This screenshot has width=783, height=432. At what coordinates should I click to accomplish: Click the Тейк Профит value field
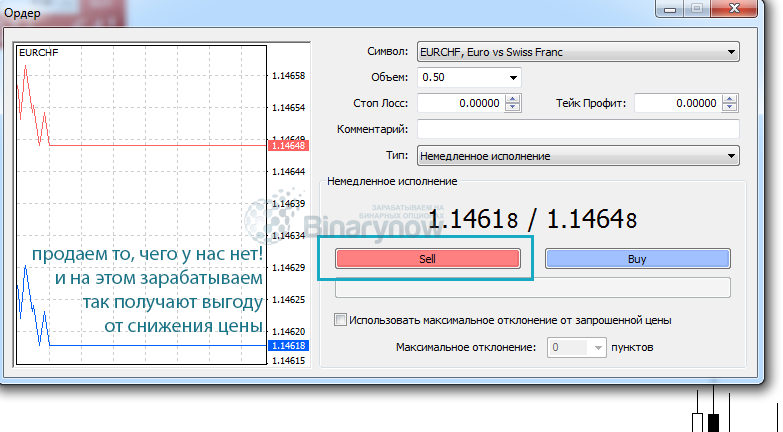pyautogui.click(x=678, y=103)
